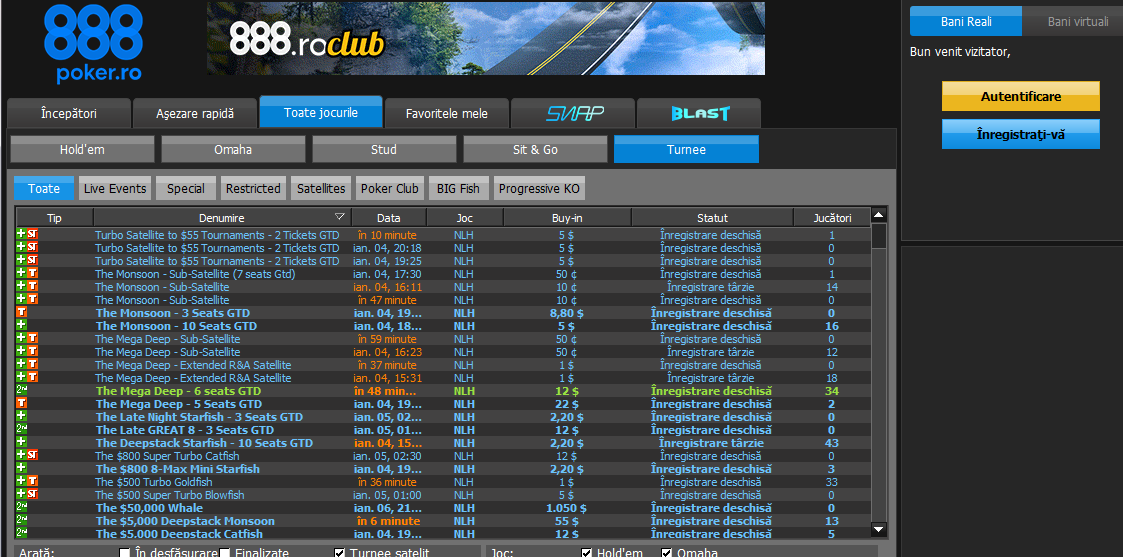Sort tournaments by Jucători column header
This screenshot has width=1123, height=557.
tap(832, 218)
